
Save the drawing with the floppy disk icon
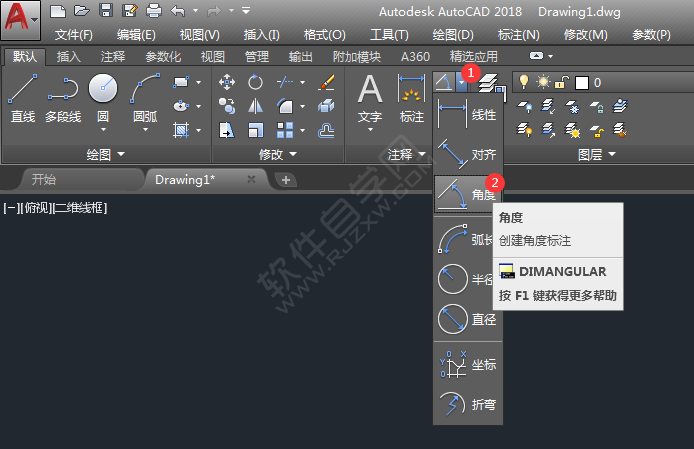[x=106, y=11]
